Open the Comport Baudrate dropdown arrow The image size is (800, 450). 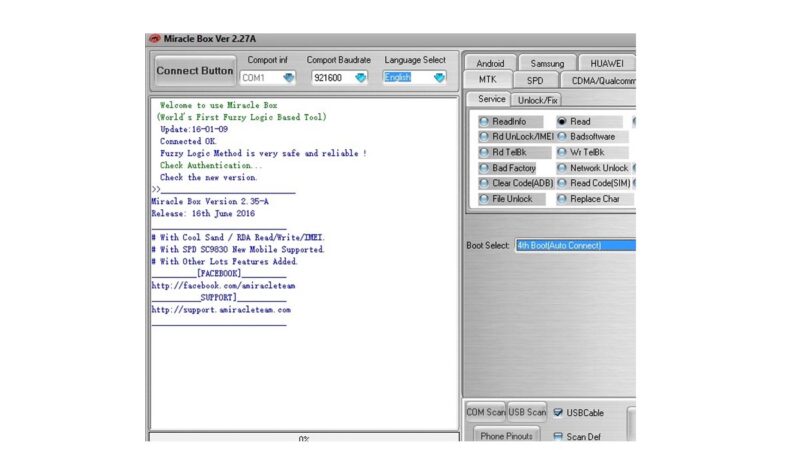(x=361, y=78)
